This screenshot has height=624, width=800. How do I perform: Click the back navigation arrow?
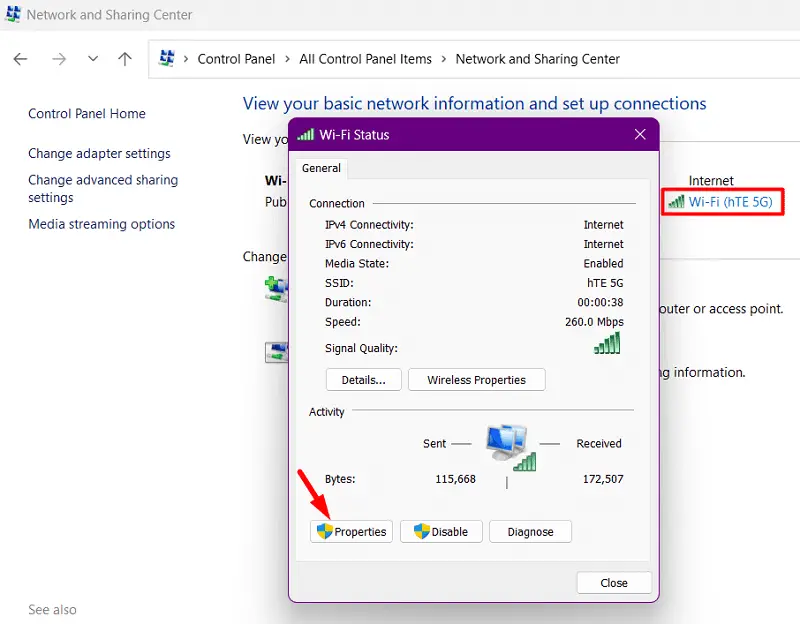[21, 59]
